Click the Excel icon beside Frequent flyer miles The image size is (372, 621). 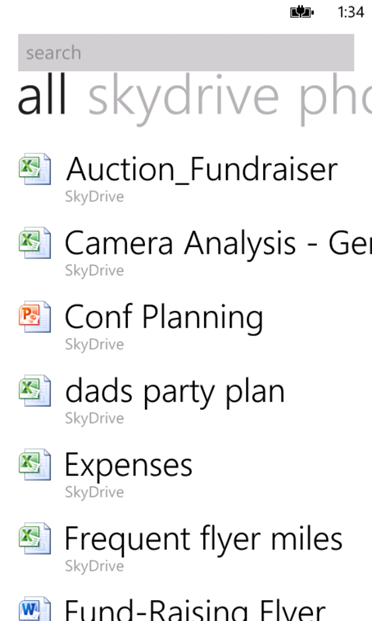(x=35, y=539)
